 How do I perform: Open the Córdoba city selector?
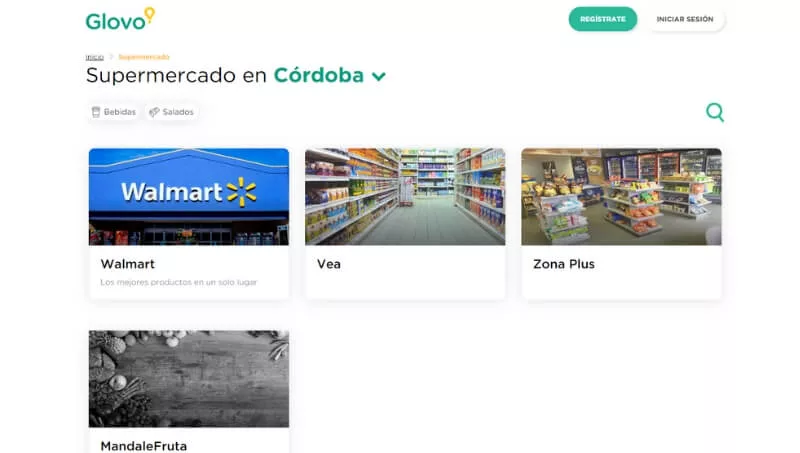(x=318, y=76)
